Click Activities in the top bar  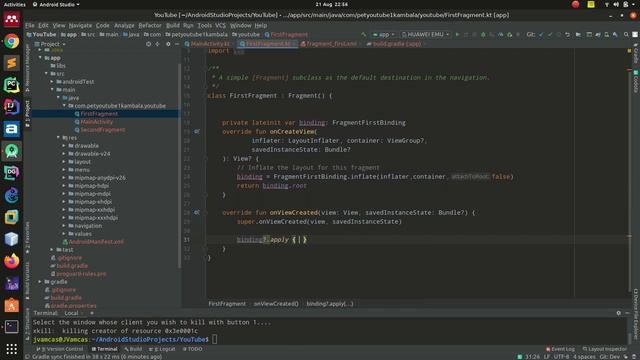(14, 4)
